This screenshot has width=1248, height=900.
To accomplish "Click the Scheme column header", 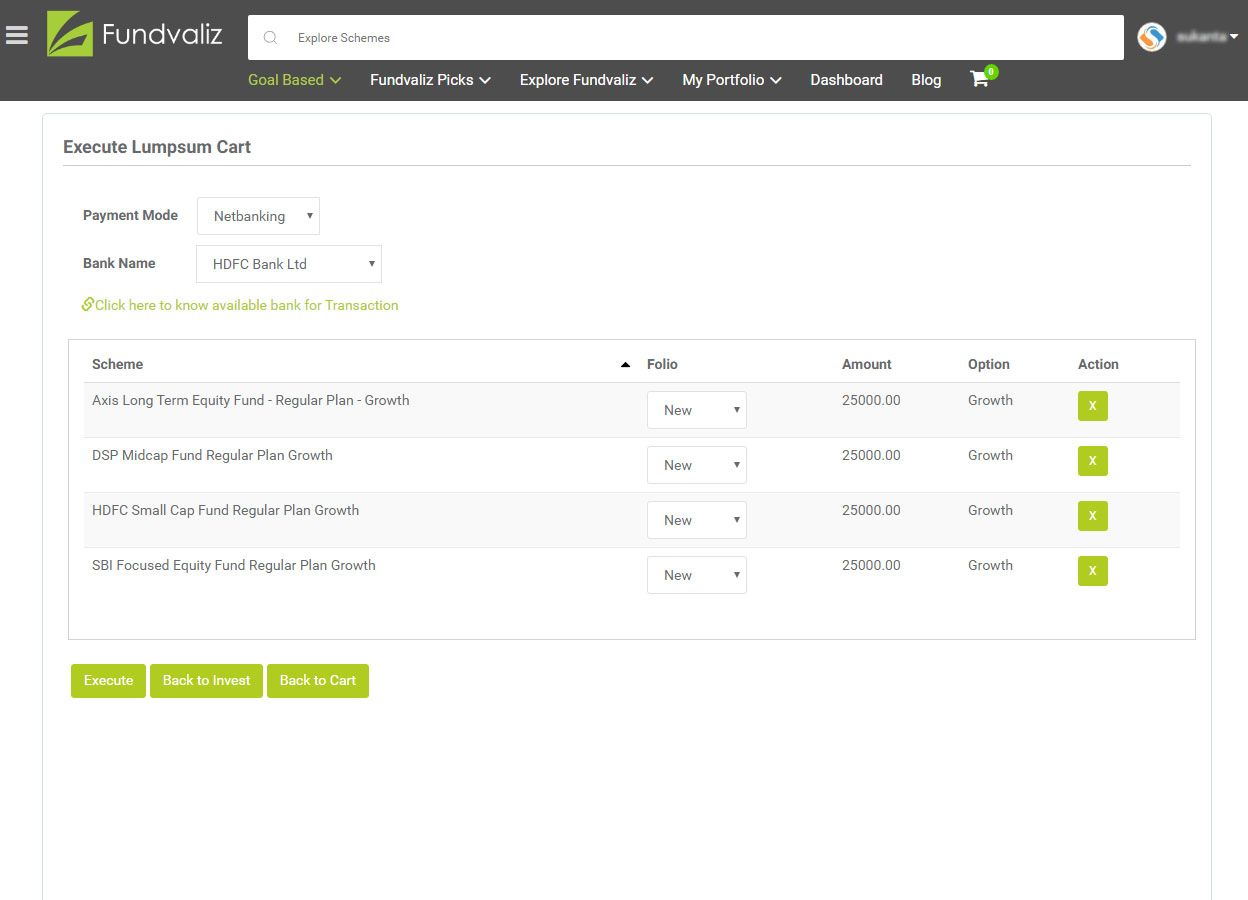I will [x=117, y=365].
